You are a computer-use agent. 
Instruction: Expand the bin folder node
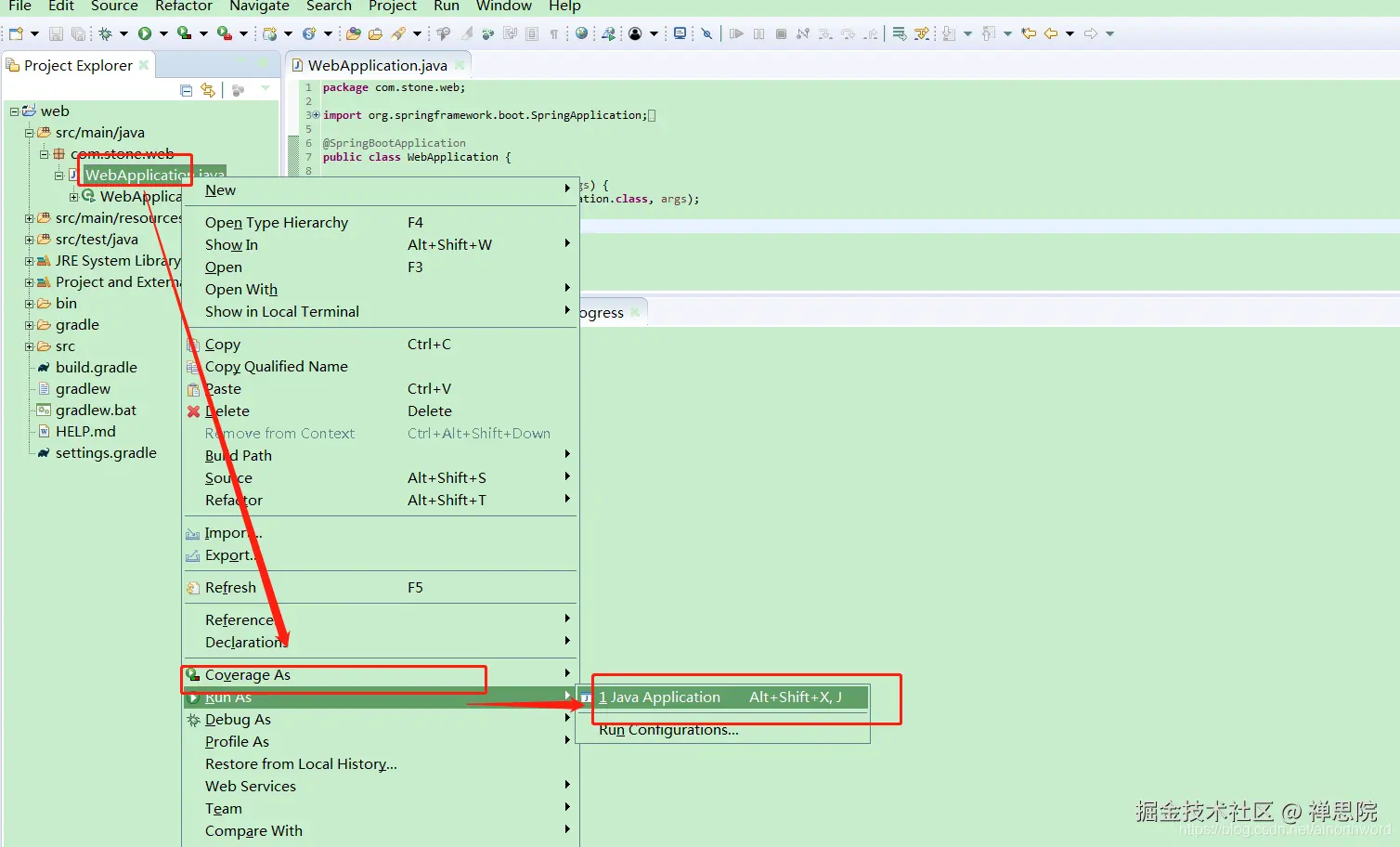coord(29,304)
